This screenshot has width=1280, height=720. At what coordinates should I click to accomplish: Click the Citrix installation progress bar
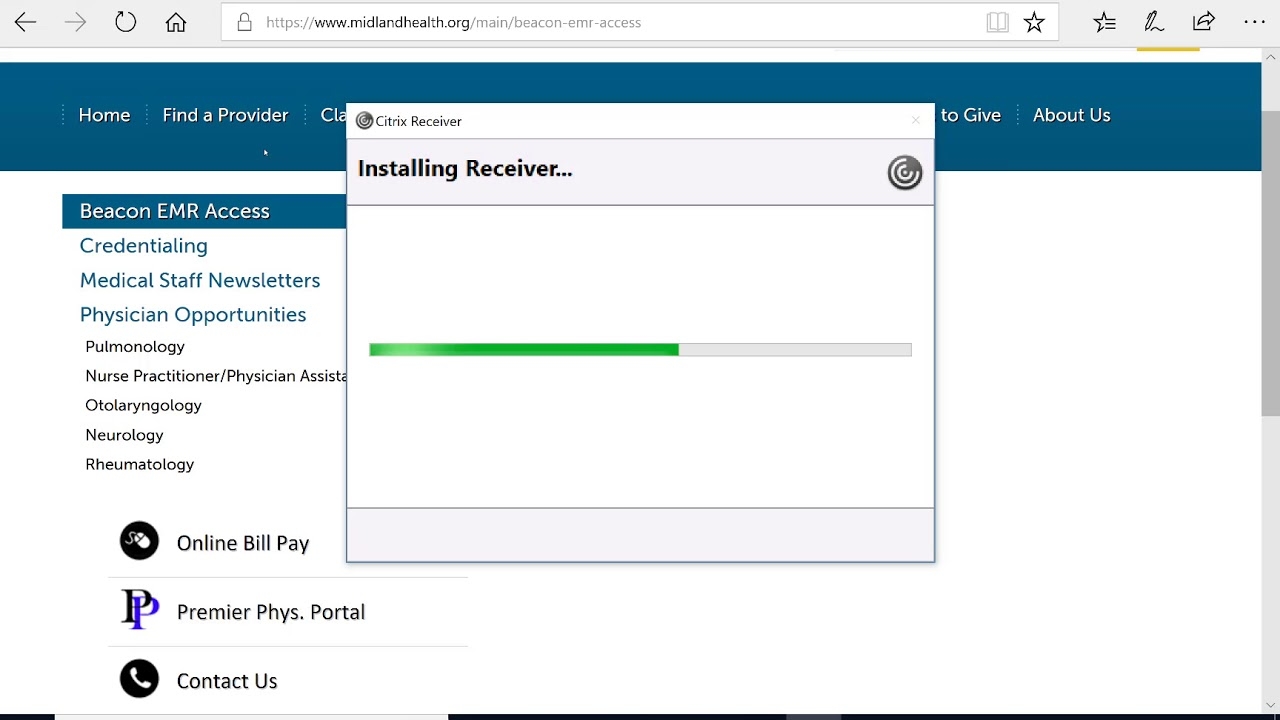640,350
